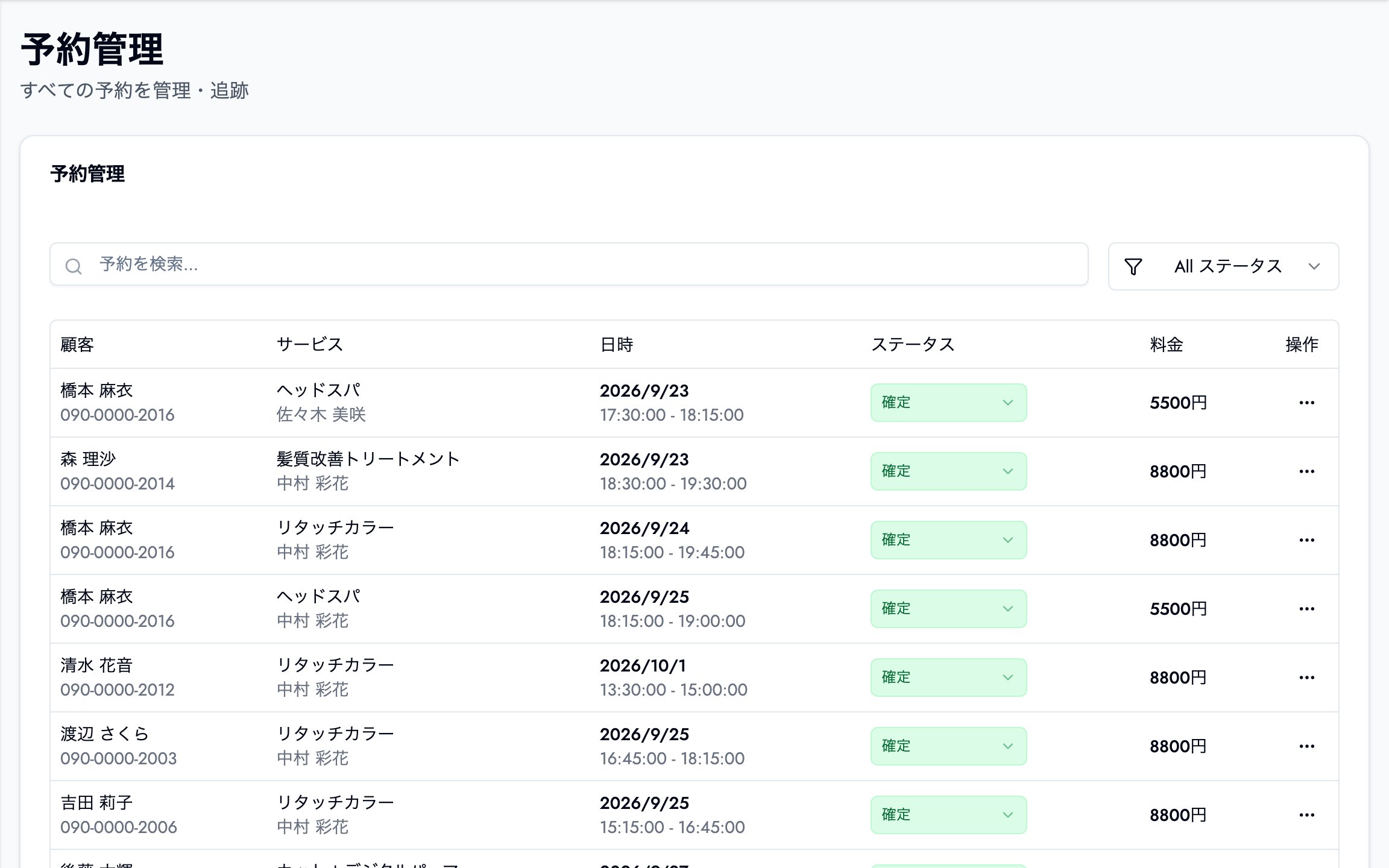
Task: Click time 16:45:00 - 18:15:00
Action: point(672,758)
